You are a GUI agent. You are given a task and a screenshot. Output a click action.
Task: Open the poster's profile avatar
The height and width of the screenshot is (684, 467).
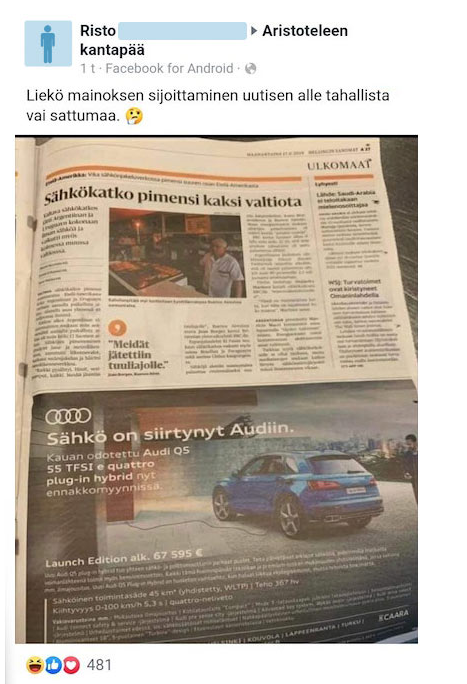click(x=48, y=44)
